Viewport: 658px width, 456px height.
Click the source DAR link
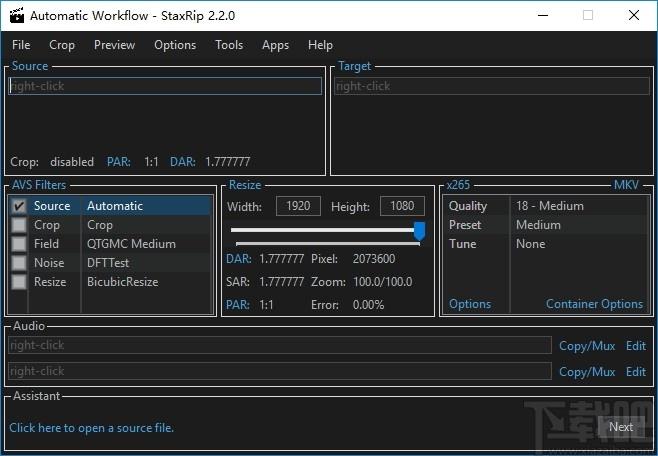[183, 162]
